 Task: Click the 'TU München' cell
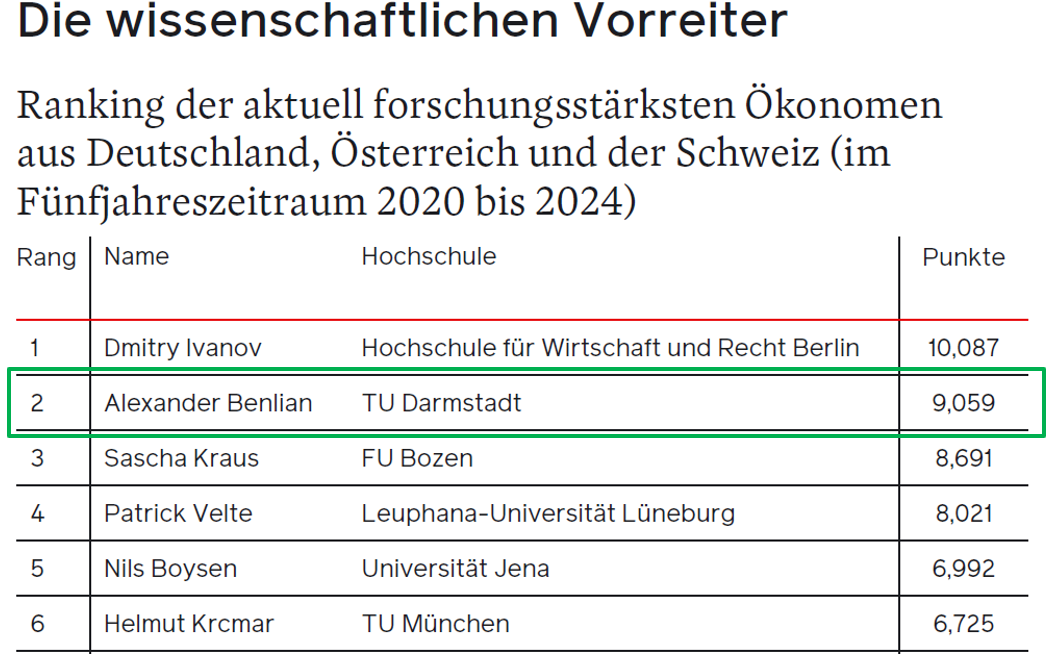pyautogui.click(x=436, y=624)
